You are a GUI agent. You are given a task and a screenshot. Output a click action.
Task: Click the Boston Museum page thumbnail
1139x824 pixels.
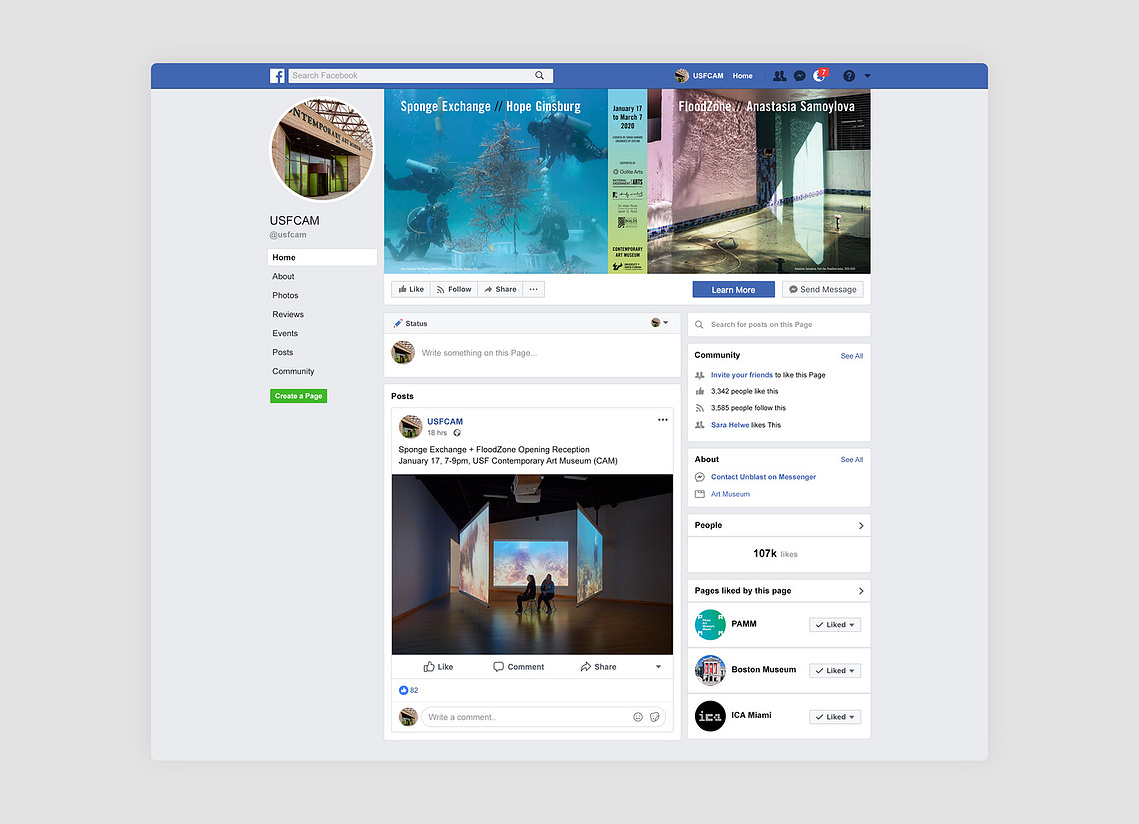[x=710, y=670]
